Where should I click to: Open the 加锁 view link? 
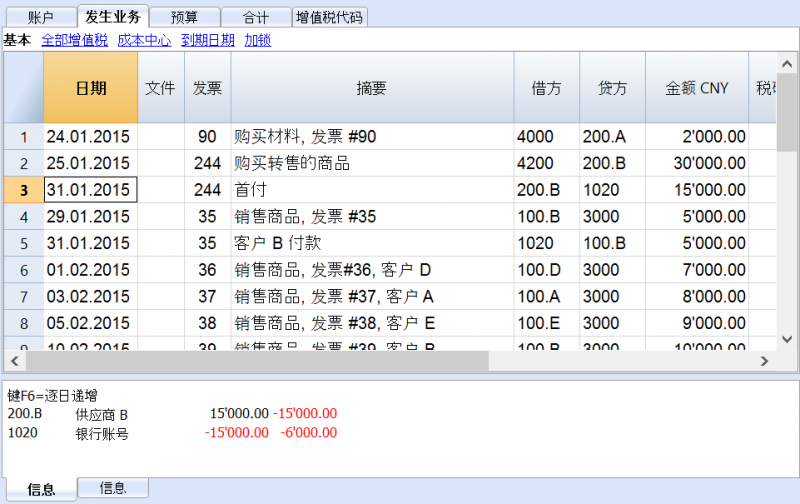(258, 40)
